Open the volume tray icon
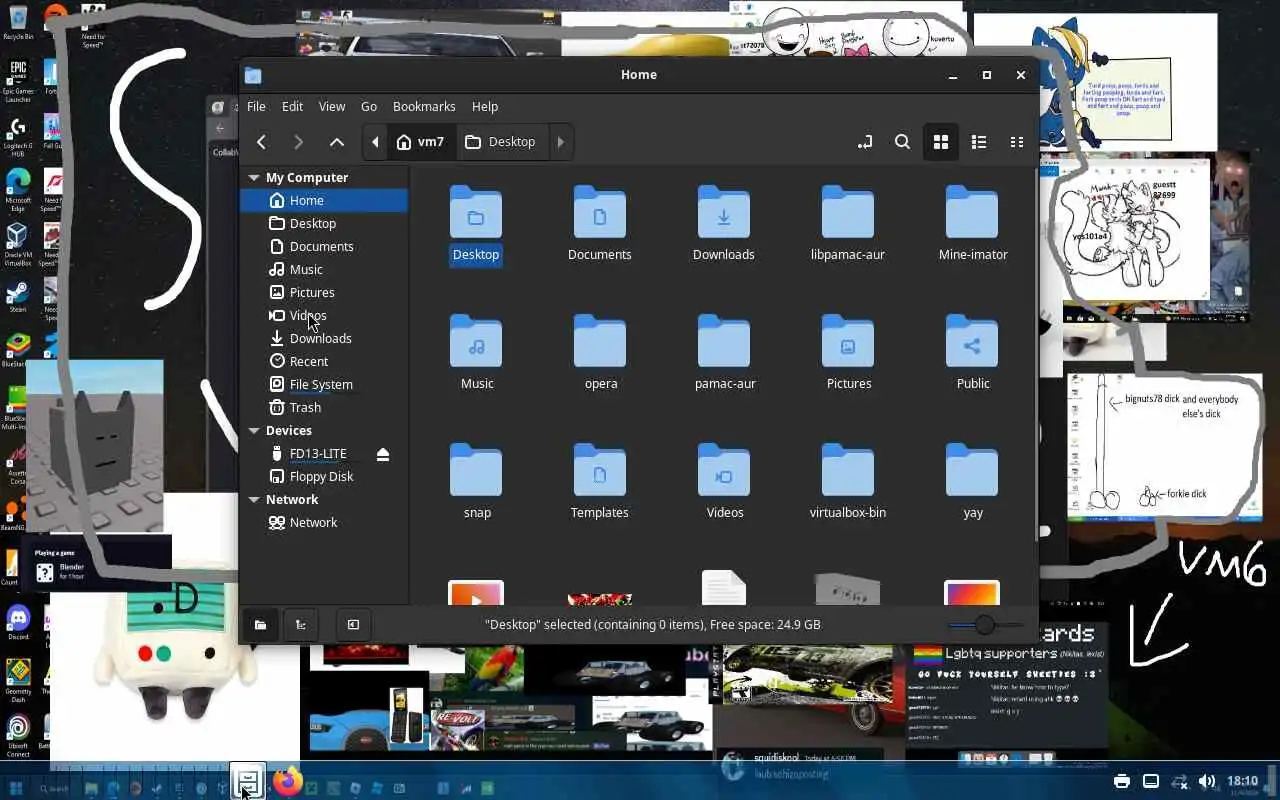1280x800 pixels. 1207,781
